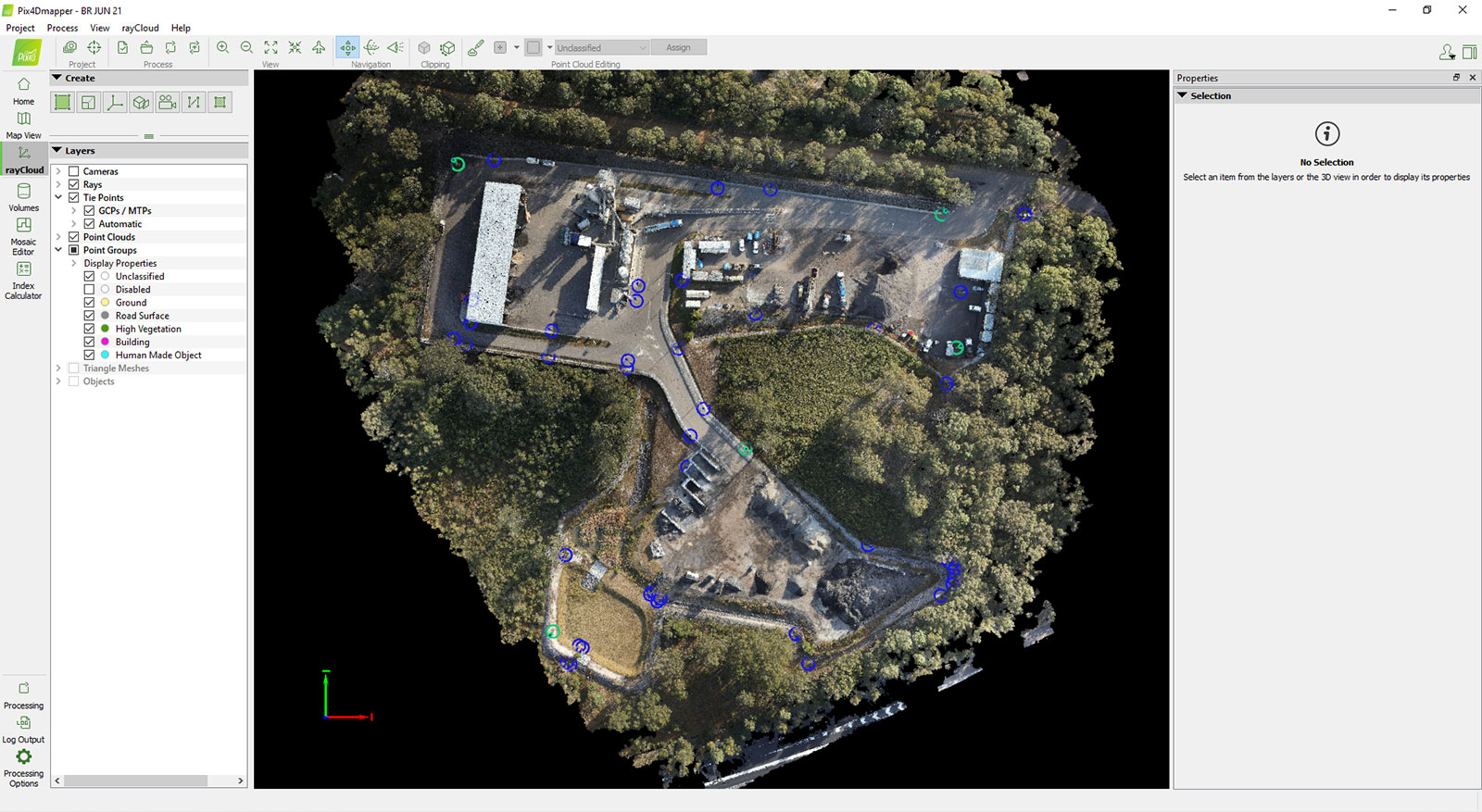Open the Volumes view
The height and width of the screenshot is (812, 1482).
pos(23,197)
